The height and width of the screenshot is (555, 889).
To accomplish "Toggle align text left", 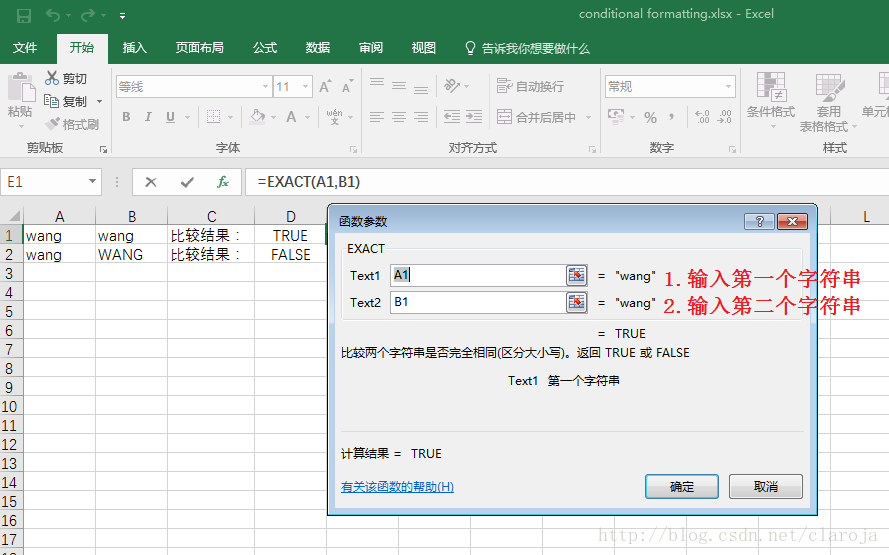I will point(377,117).
